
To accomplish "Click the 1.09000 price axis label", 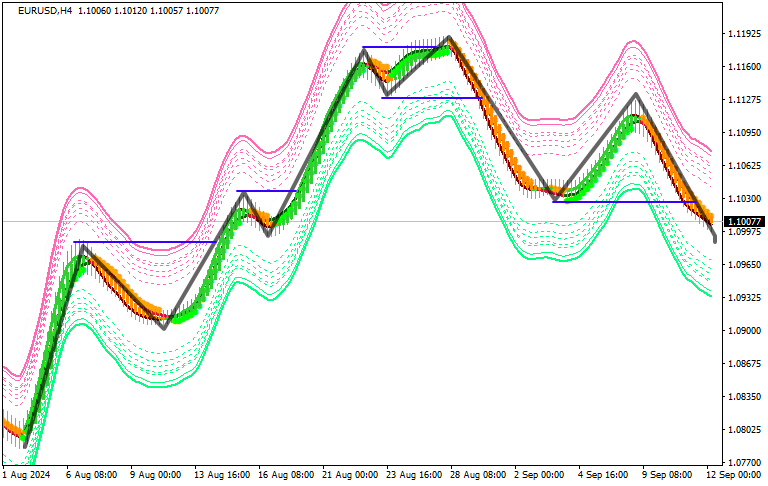I will click(744, 331).
